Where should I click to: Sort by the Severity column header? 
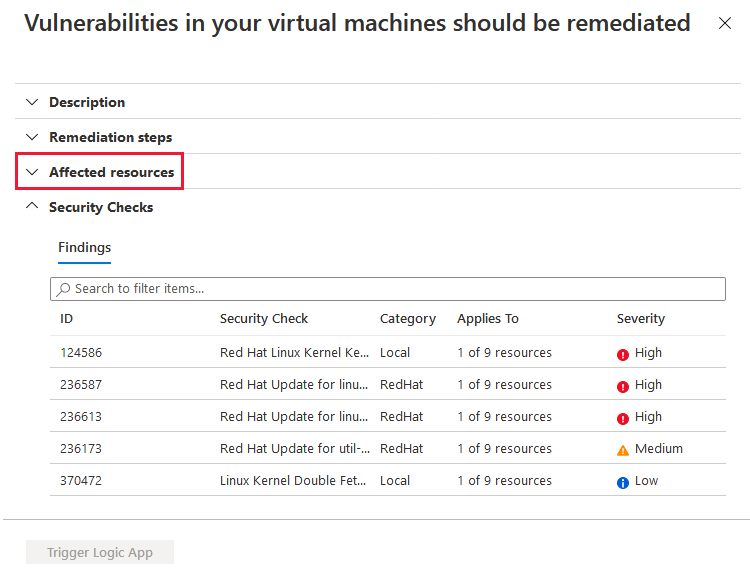pos(640,319)
